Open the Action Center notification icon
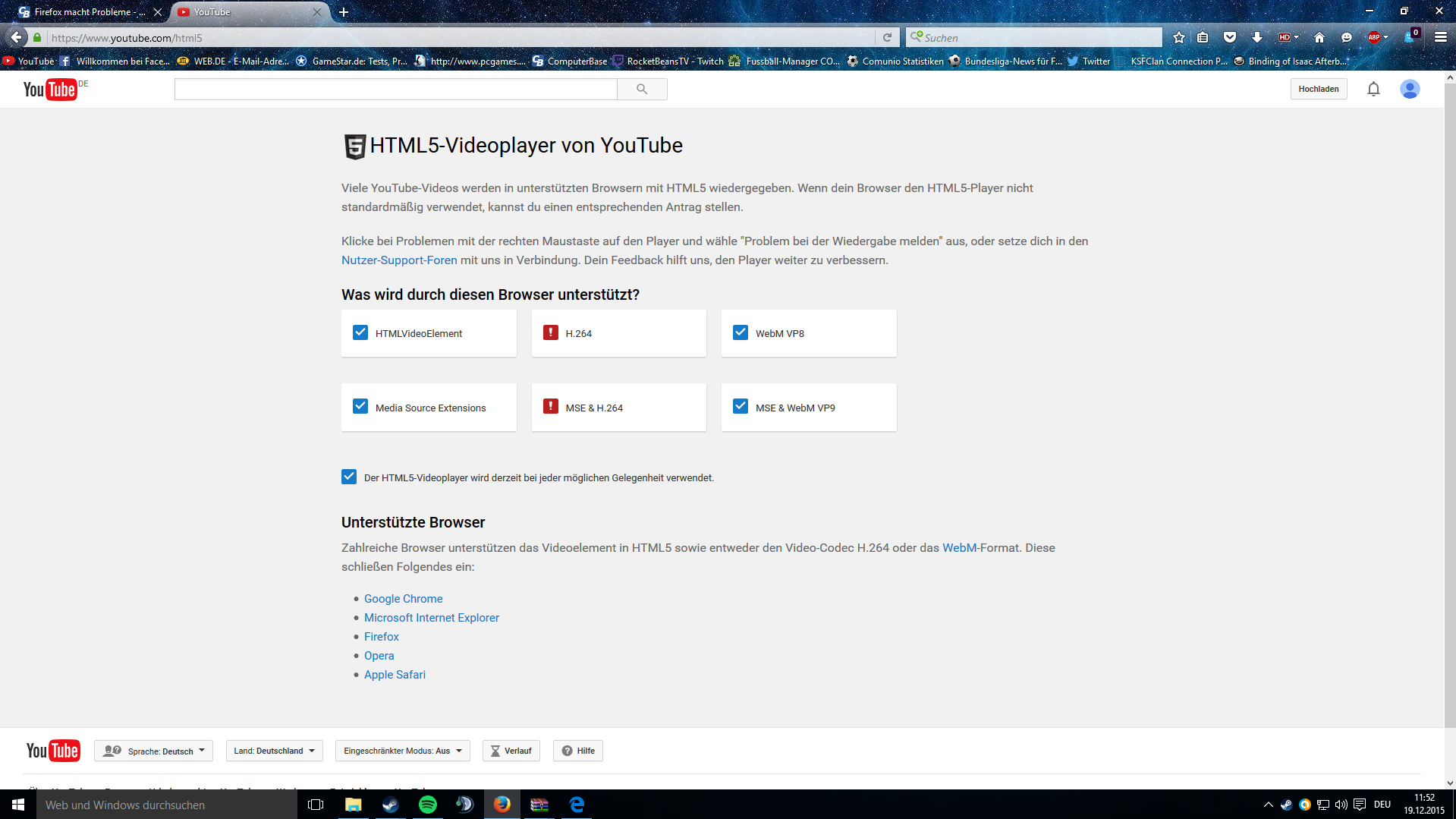 [1360, 805]
